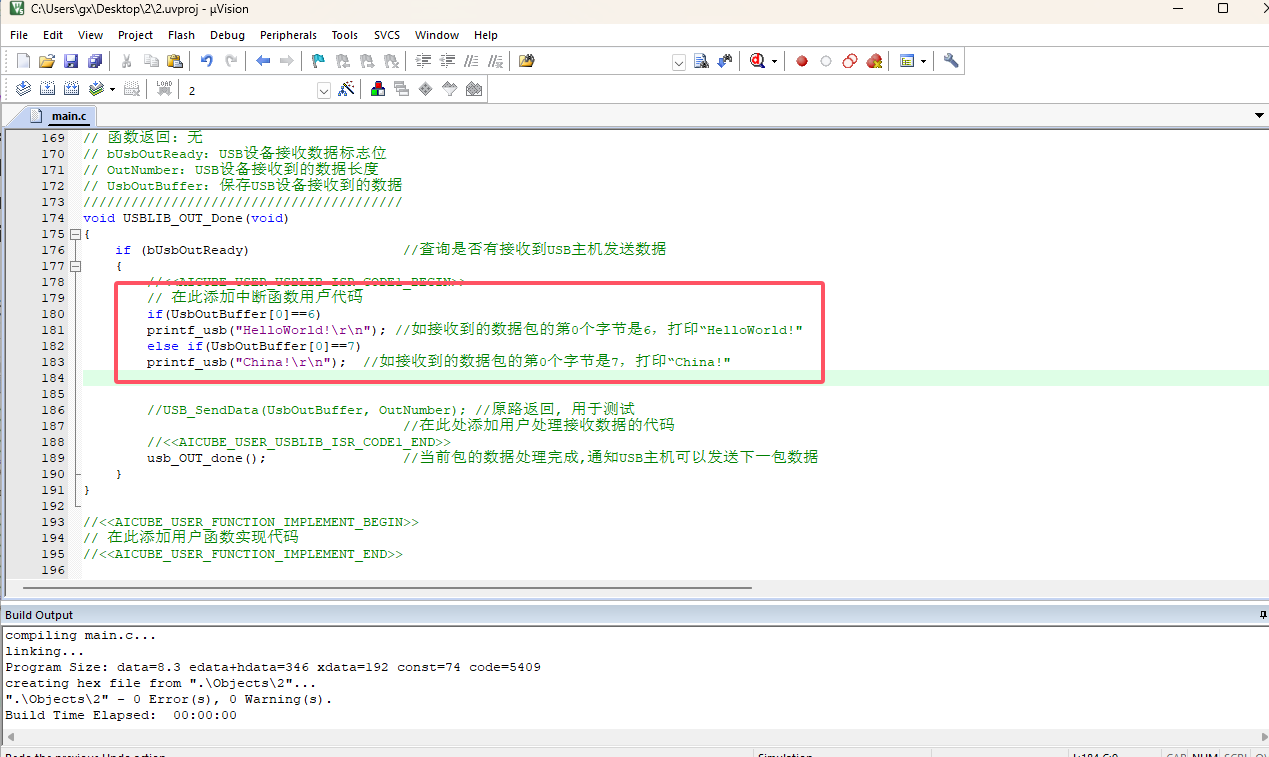
Task: Open the Peripherals menu
Action: click(289, 35)
